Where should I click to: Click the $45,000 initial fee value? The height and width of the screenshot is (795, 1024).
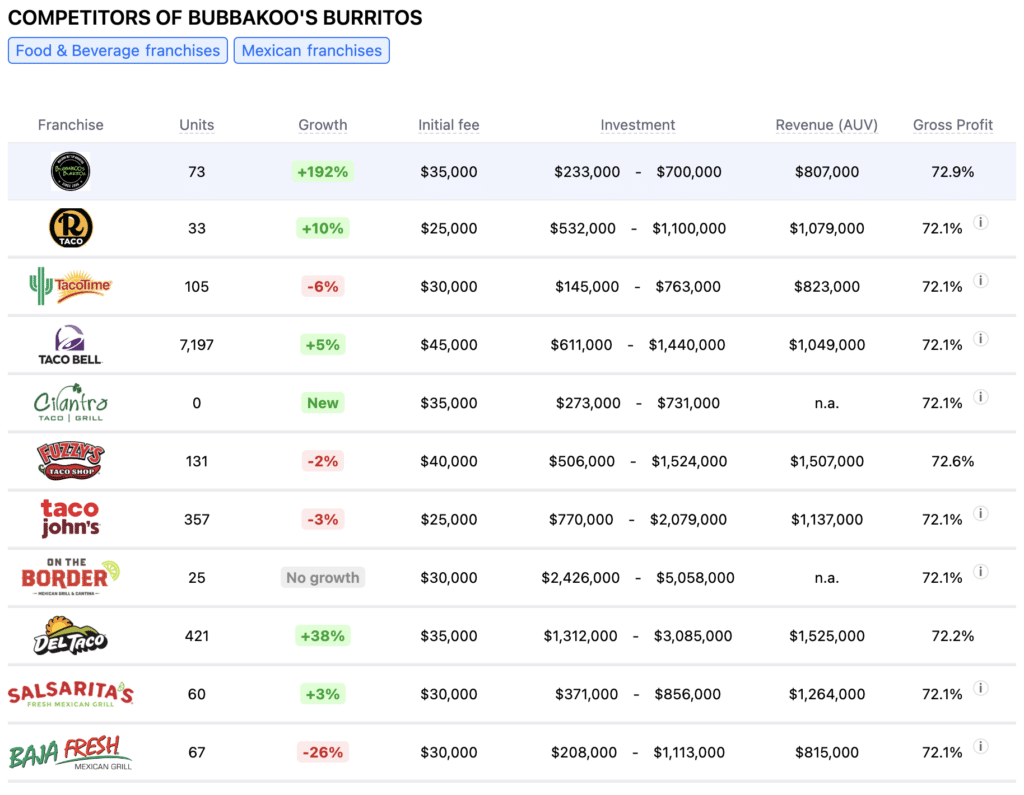click(x=449, y=344)
